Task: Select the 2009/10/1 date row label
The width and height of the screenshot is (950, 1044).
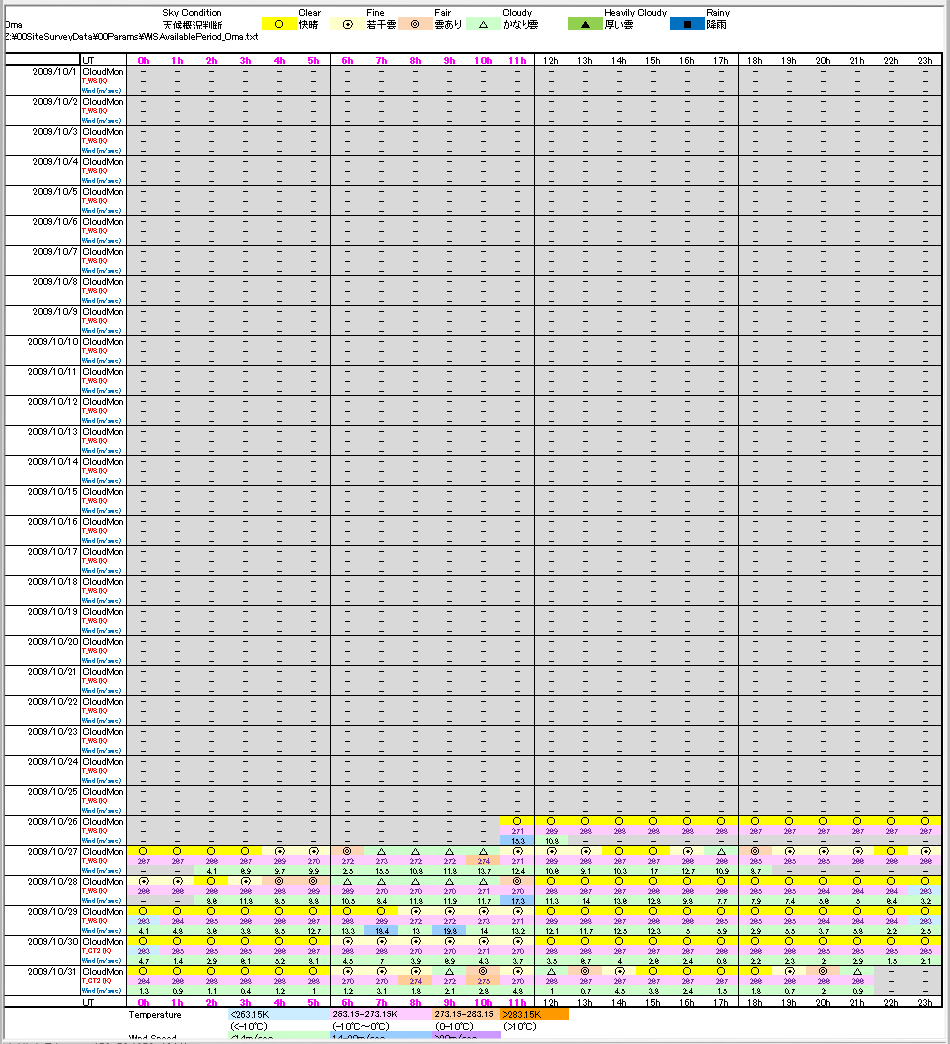Action: coord(54,72)
